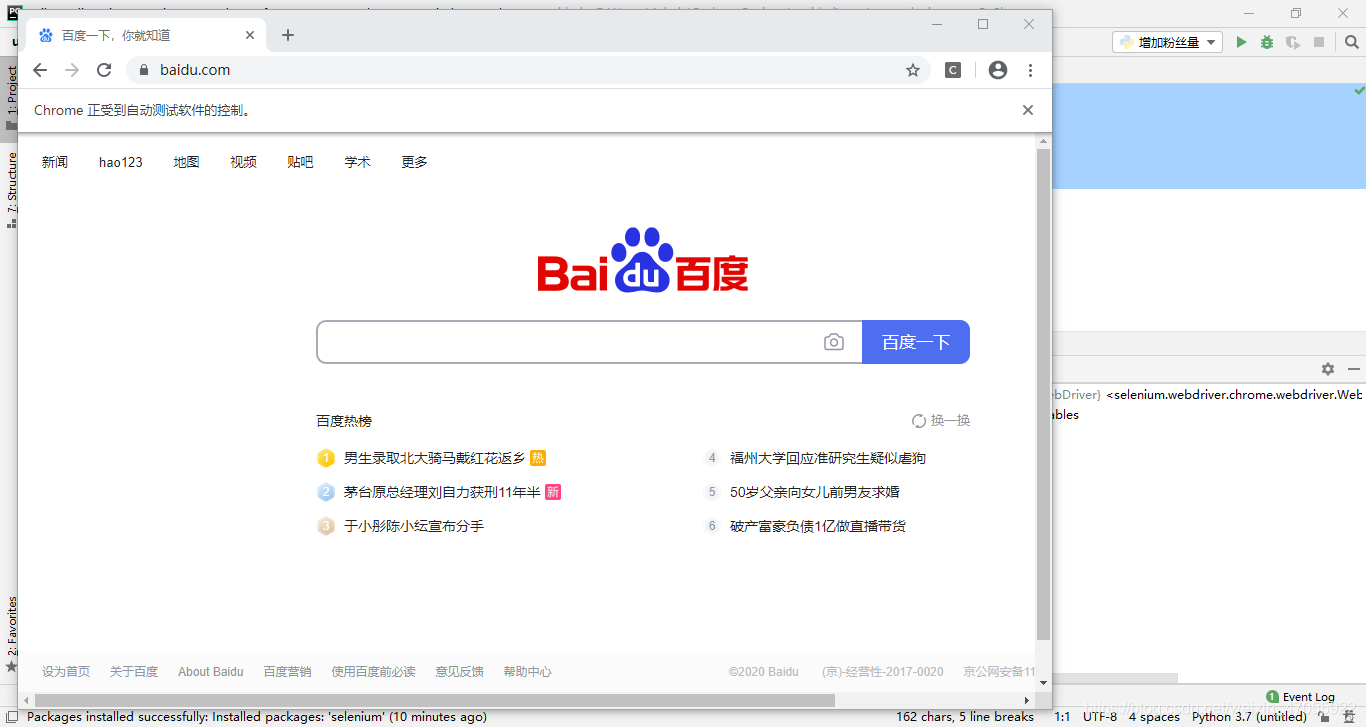
Task: Click UTF-8 encoding selector in status bar
Action: tap(1100, 716)
